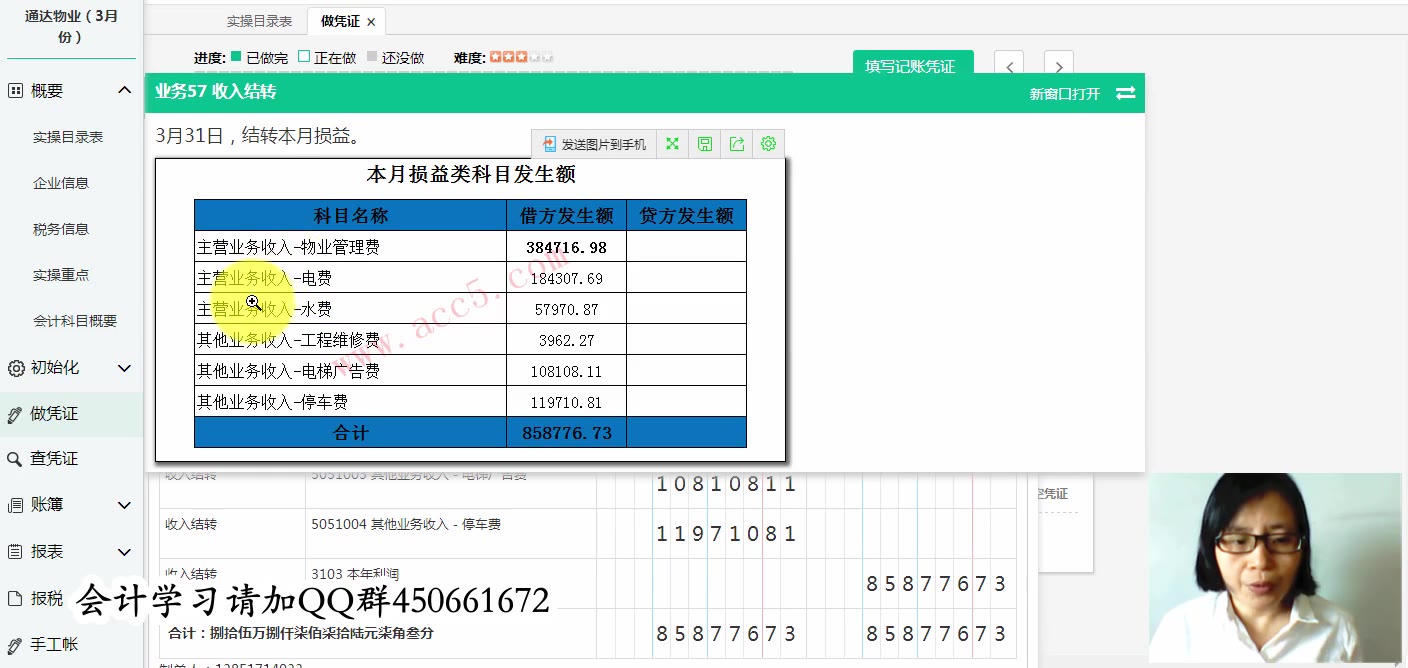Image resolution: width=1408 pixels, height=668 pixels.
Task: Switch to the 实操目录表 tab
Action: coord(259,20)
